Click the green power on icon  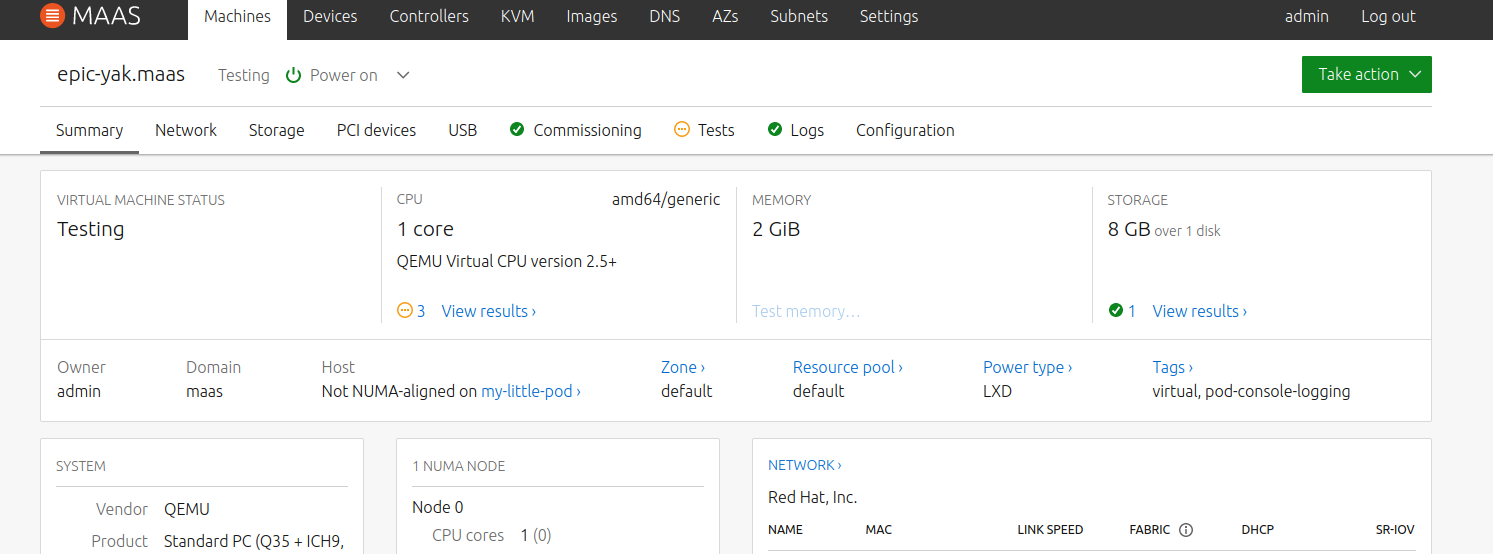click(x=294, y=76)
